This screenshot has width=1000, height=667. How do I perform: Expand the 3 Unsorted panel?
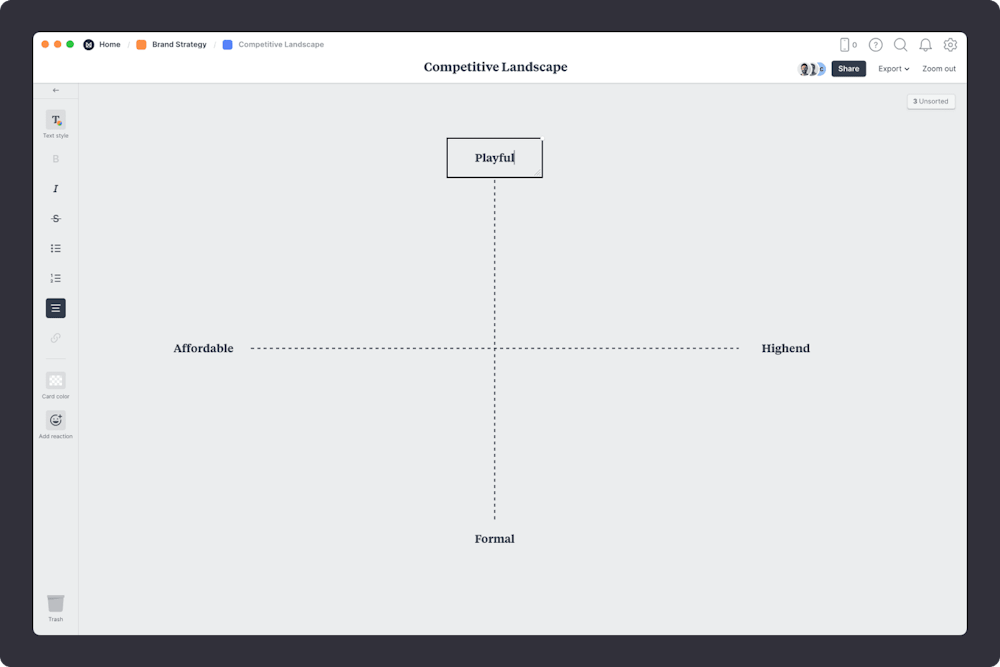coord(931,101)
